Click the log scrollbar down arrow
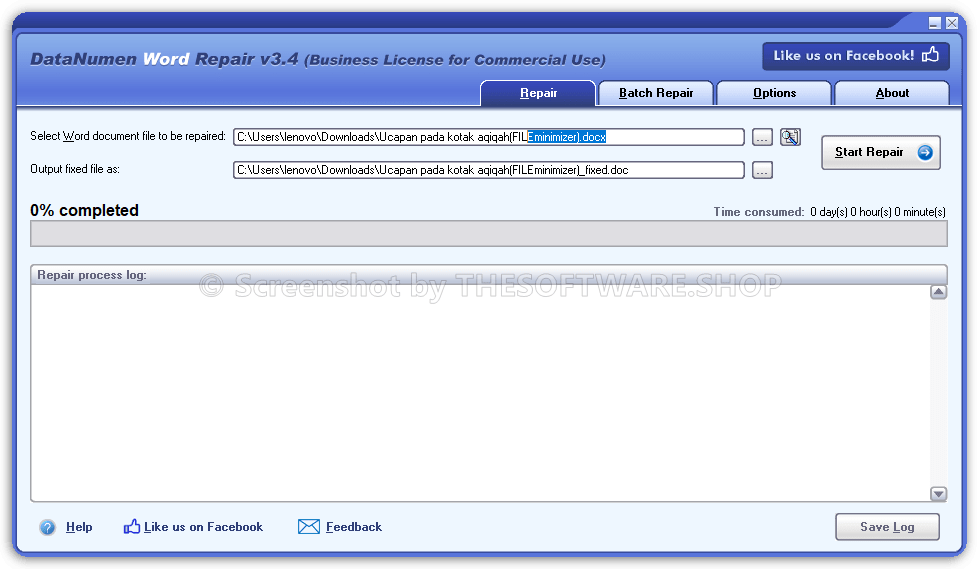 [938, 493]
